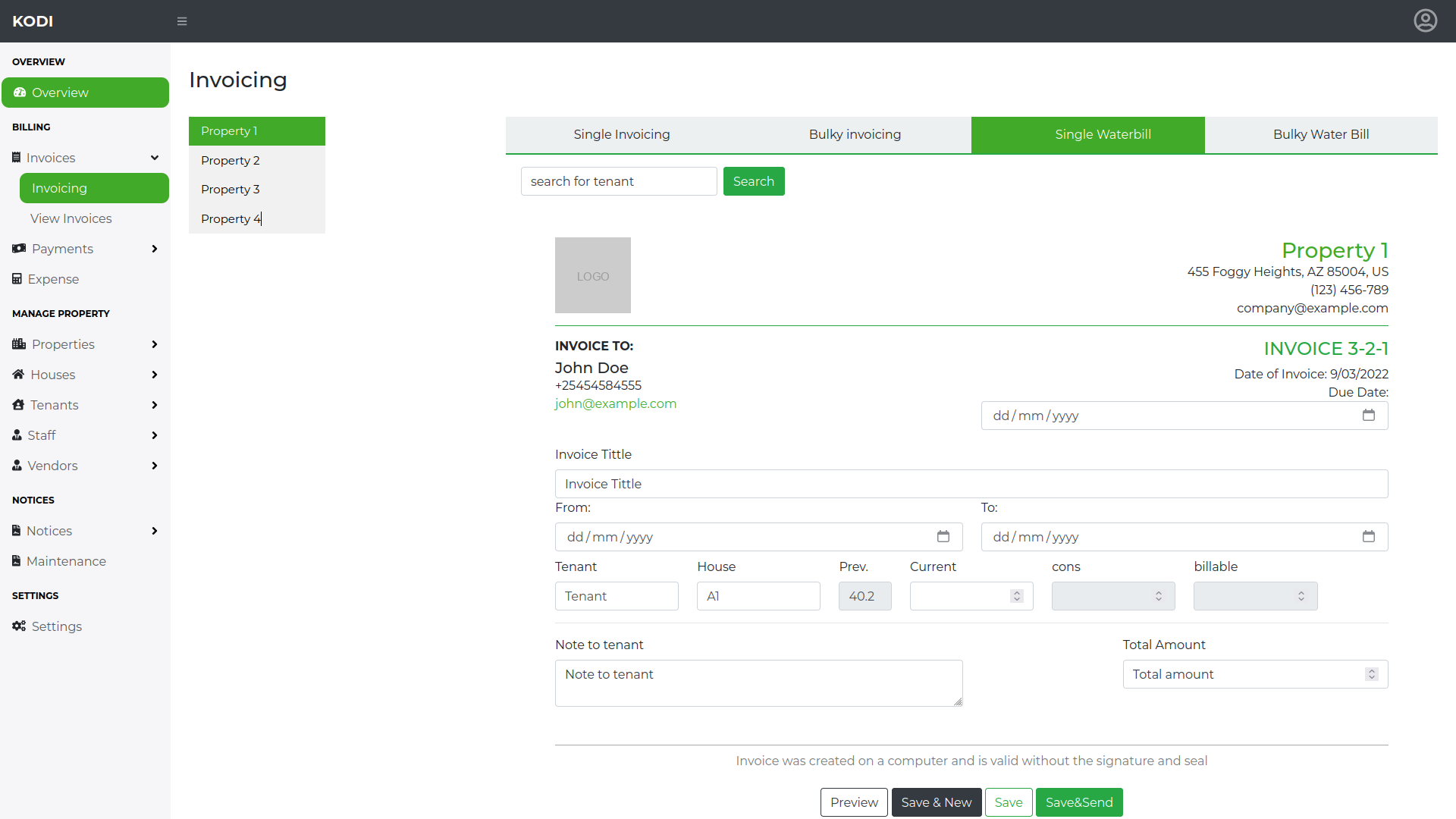Switch to the Single Invoicing tab
Image resolution: width=1456 pixels, height=819 pixels.
tap(621, 134)
